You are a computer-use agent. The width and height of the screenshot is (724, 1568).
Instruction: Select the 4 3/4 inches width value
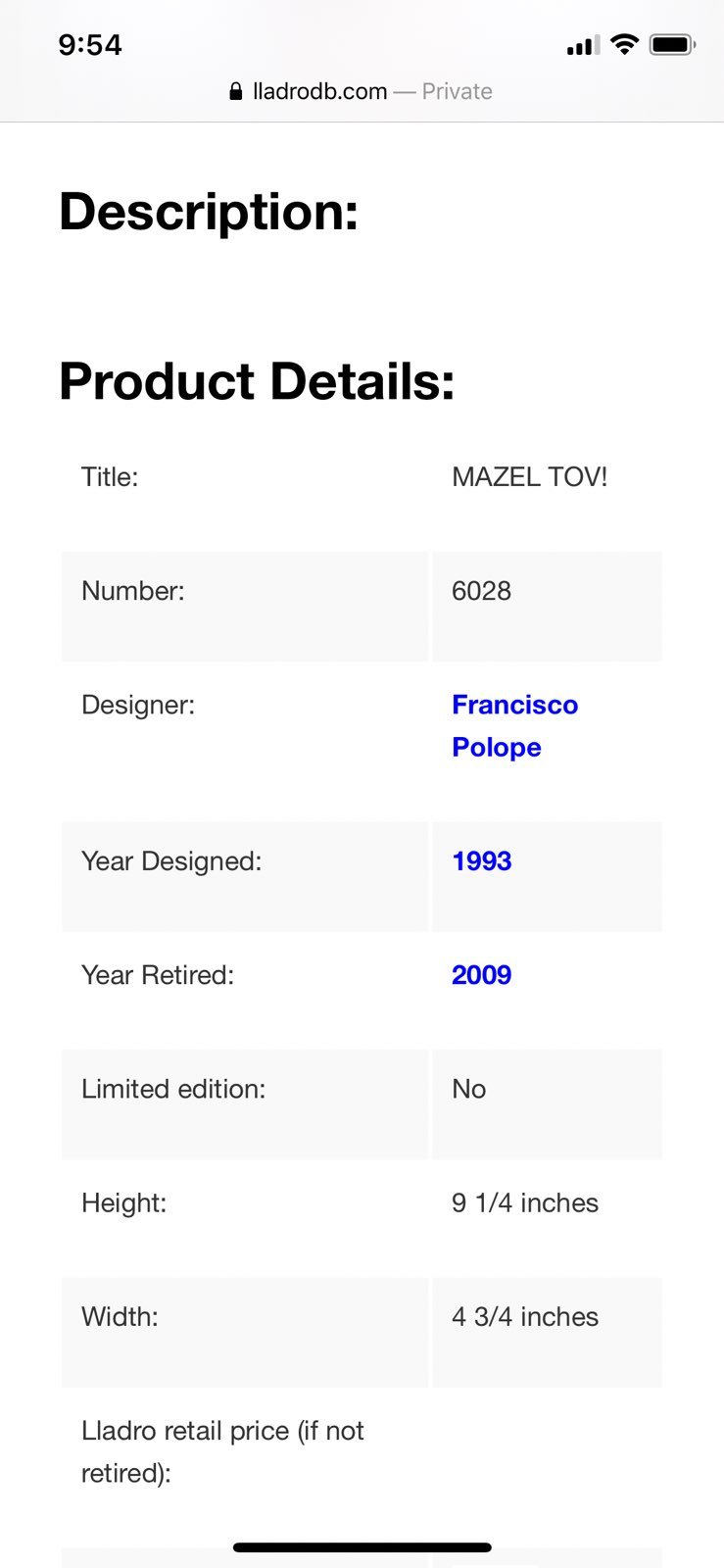[524, 1316]
